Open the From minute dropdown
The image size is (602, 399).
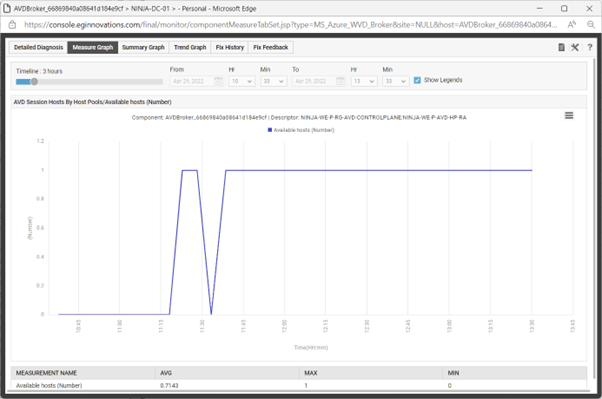click(273, 81)
